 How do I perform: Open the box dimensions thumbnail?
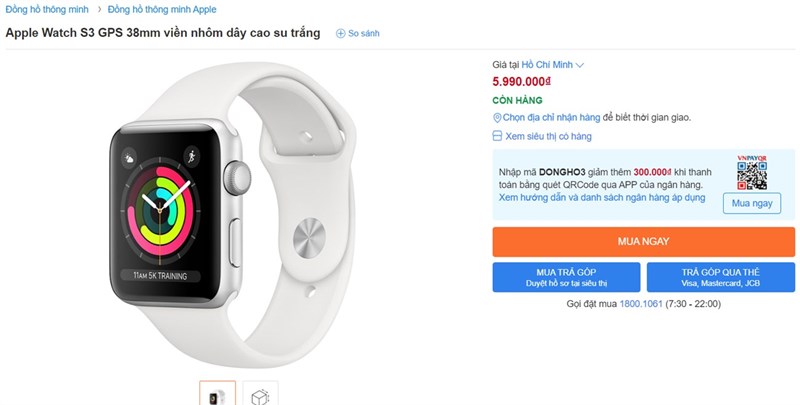coord(260,395)
